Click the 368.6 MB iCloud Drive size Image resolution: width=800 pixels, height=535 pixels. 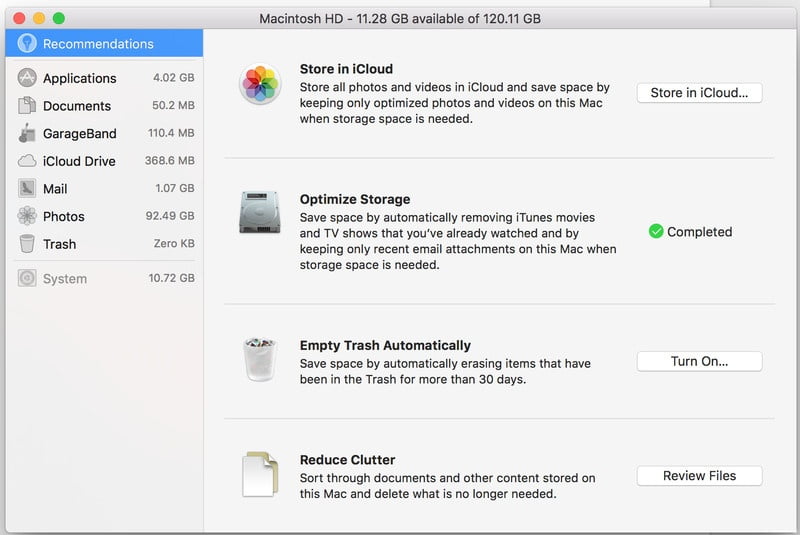(169, 160)
